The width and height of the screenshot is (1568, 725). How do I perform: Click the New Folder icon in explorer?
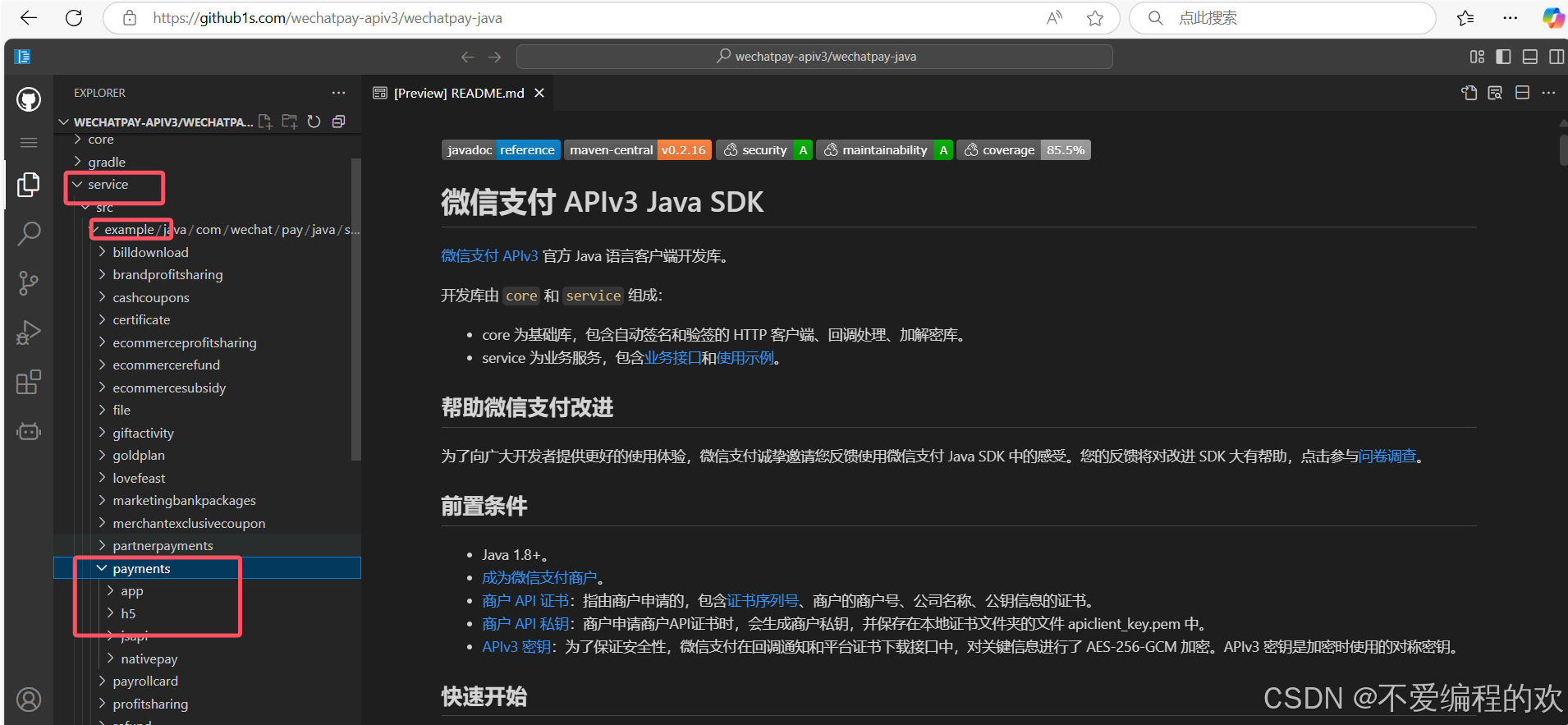point(290,122)
